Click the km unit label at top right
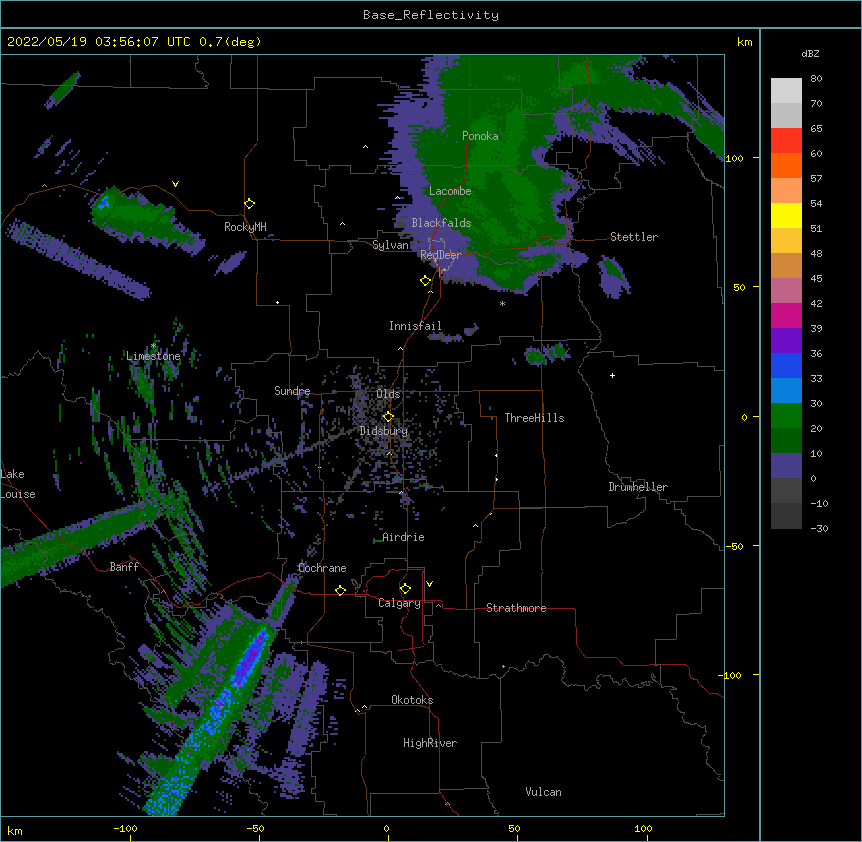The height and width of the screenshot is (842, 862). [x=744, y=42]
